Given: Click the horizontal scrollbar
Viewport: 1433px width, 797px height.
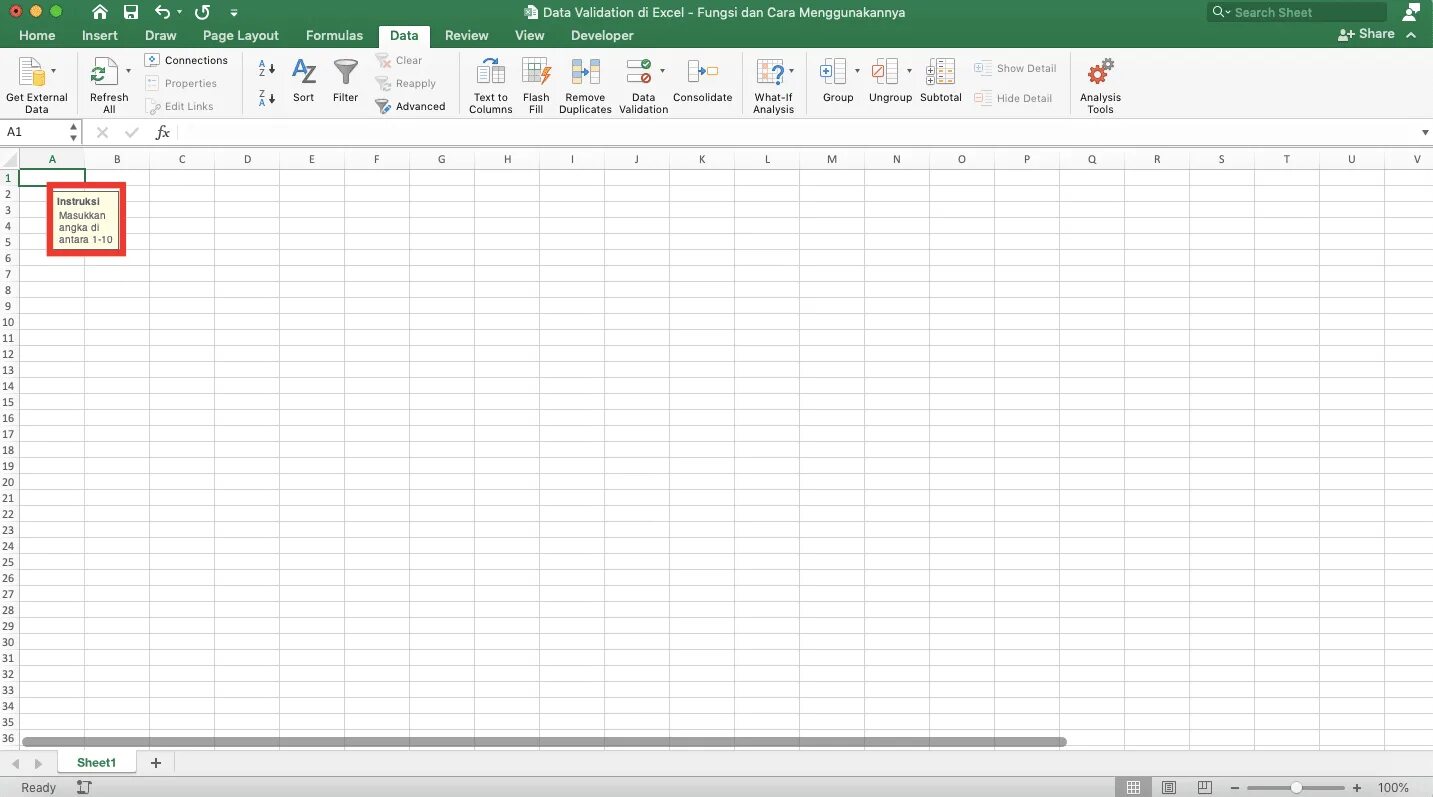Looking at the screenshot, I should 544,742.
